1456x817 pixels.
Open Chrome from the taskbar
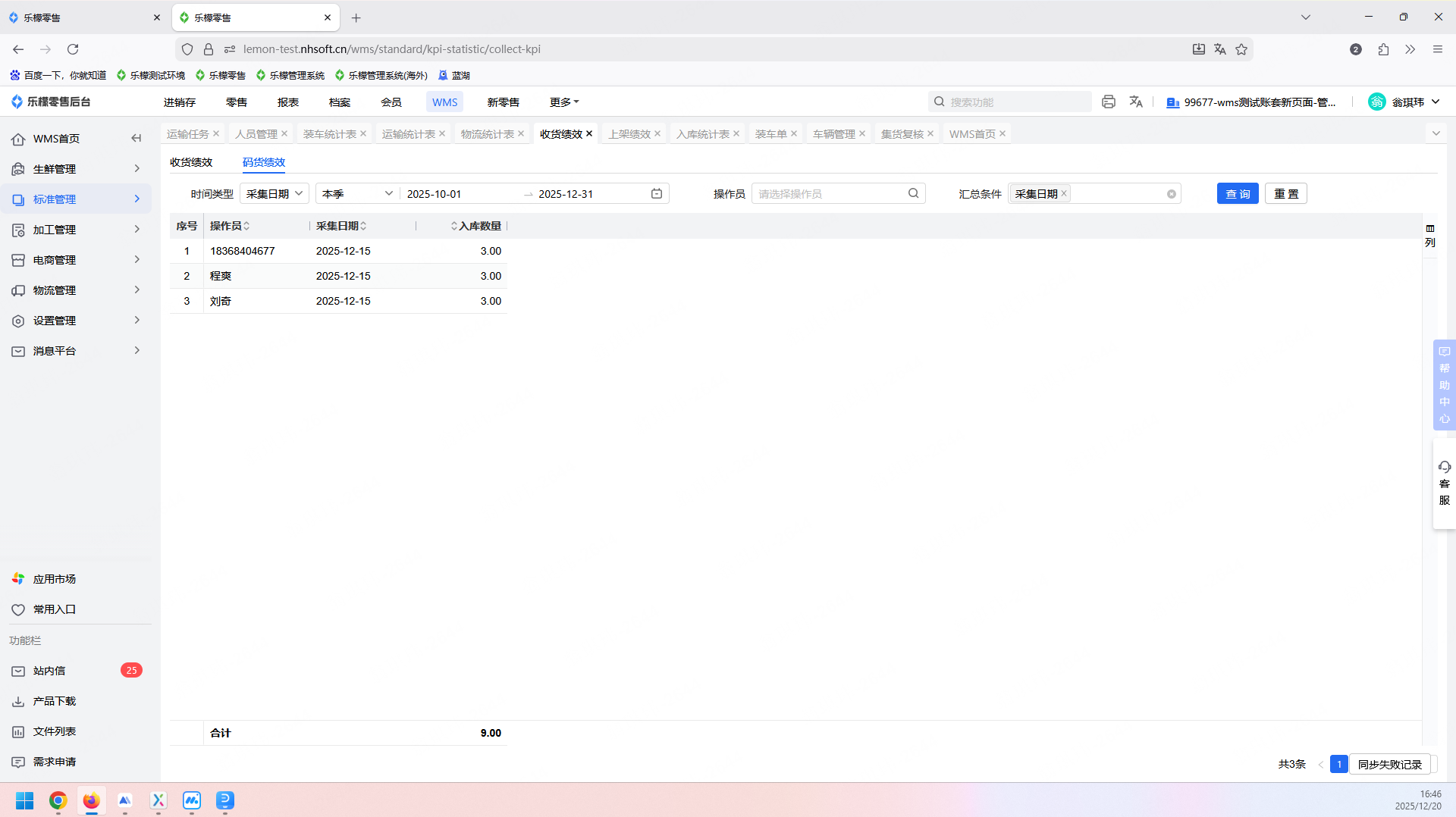(58, 800)
